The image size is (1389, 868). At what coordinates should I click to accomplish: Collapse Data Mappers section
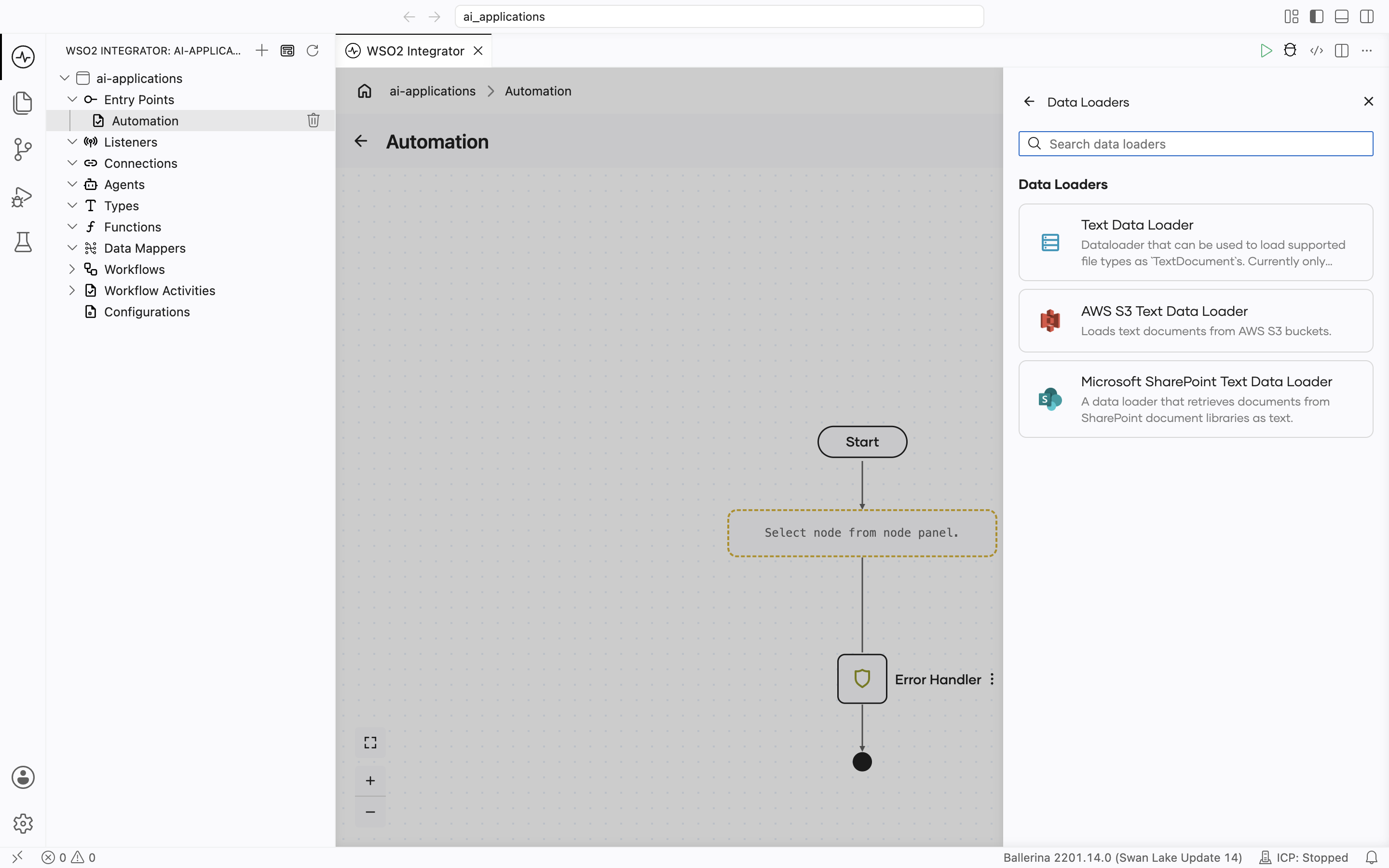tap(72, 248)
